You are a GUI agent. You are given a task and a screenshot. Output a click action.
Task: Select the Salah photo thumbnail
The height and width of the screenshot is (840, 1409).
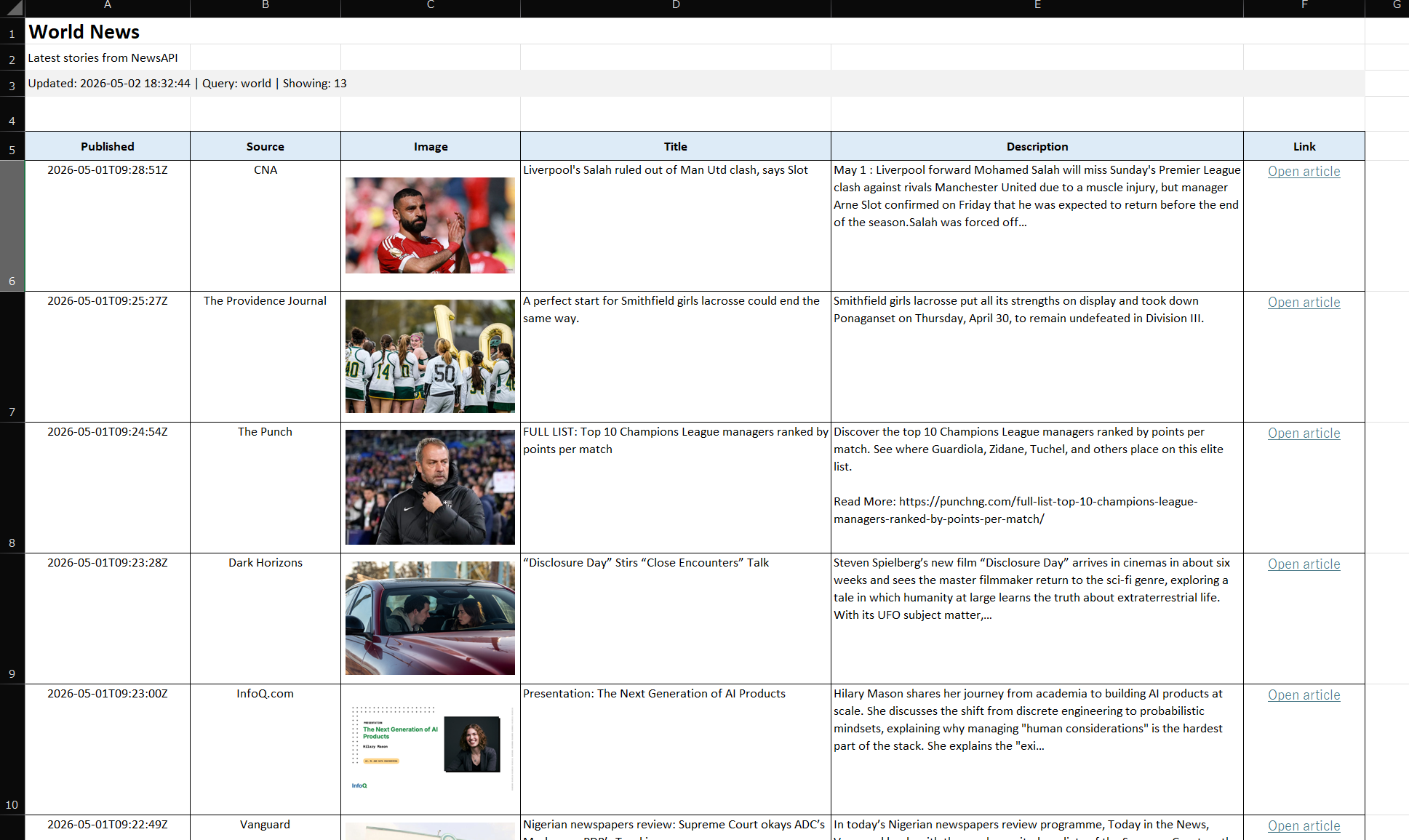(x=430, y=225)
